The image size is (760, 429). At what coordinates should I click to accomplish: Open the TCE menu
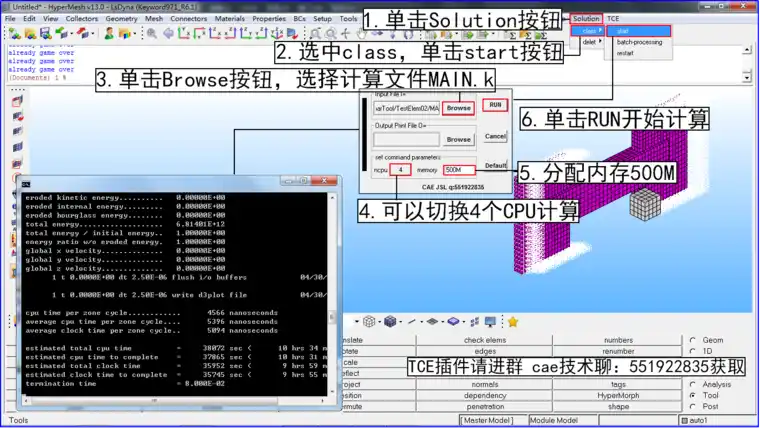(x=613, y=18)
